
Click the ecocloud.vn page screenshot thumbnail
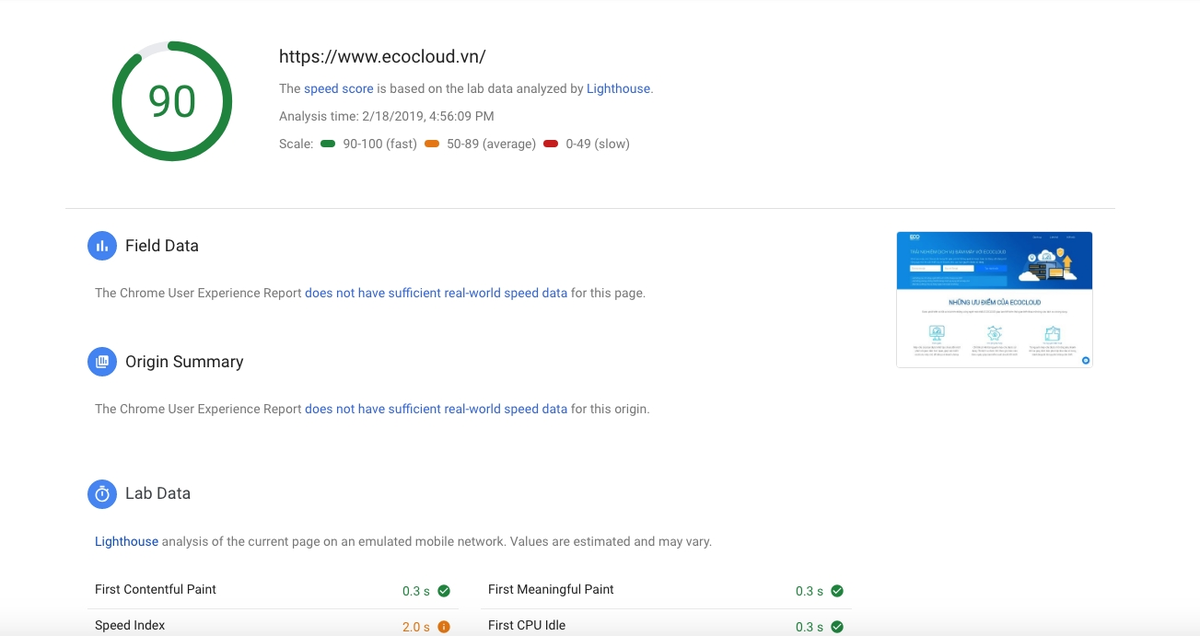994,300
